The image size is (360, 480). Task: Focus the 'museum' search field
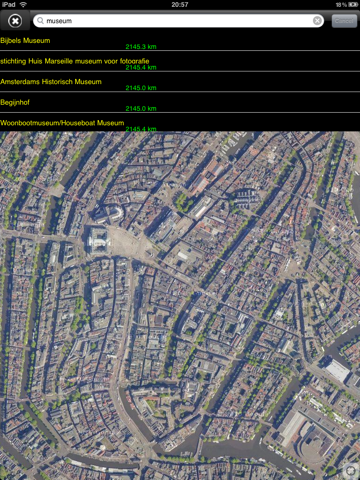coord(178,21)
